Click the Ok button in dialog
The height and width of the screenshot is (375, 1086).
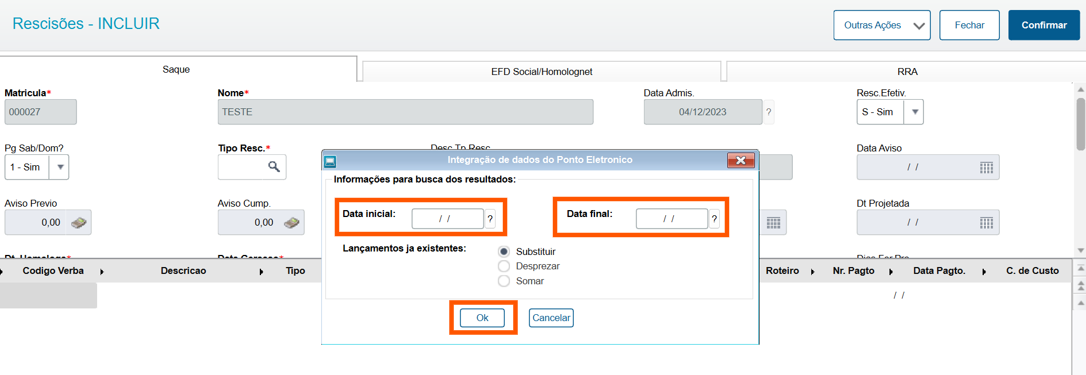tap(483, 318)
